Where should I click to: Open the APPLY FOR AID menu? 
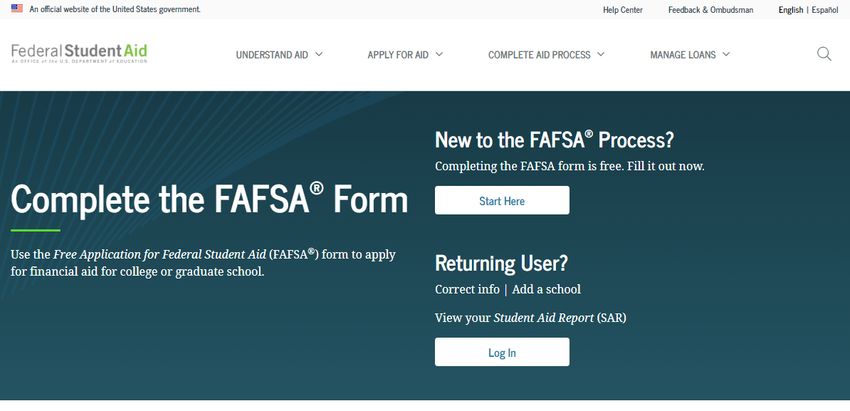tap(398, 55)
